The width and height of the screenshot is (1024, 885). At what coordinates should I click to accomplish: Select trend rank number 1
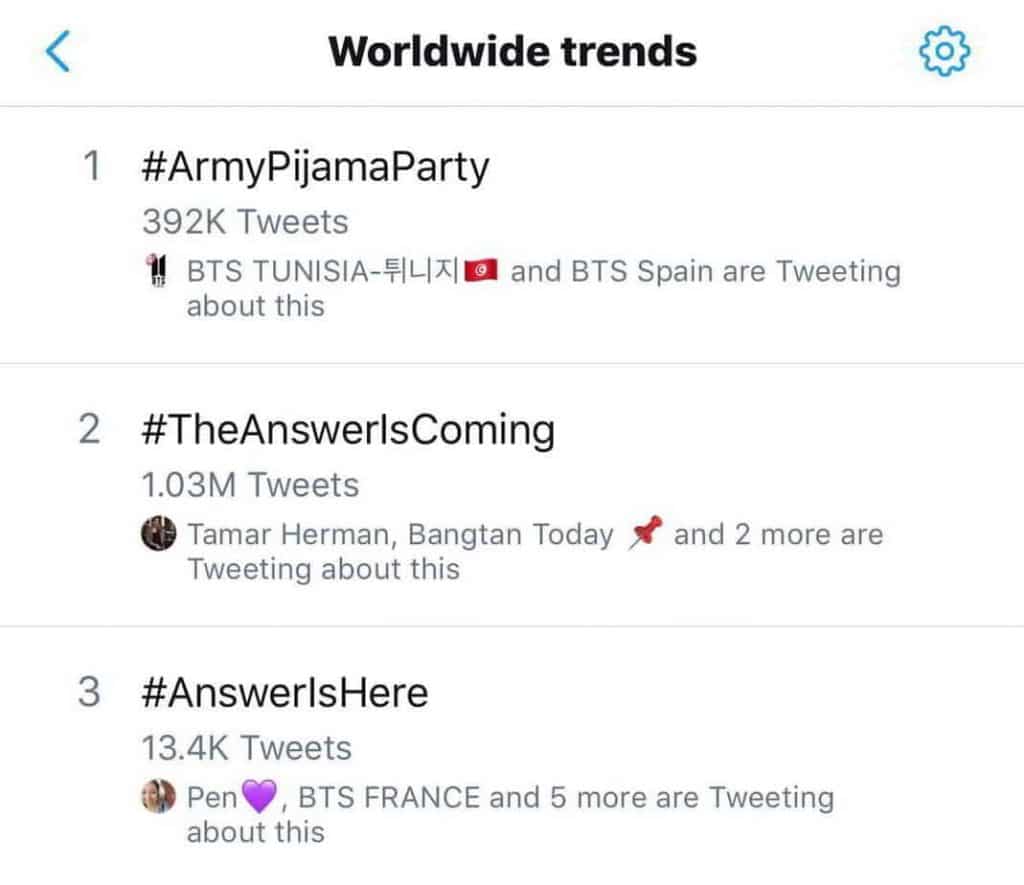[x=92, y=167]
